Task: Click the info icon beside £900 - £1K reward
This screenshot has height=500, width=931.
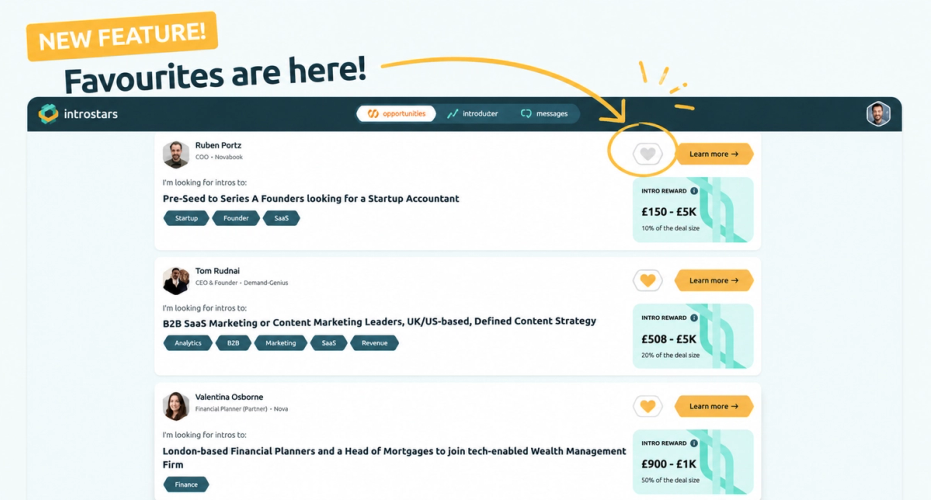Action: (x=694, y=443)
